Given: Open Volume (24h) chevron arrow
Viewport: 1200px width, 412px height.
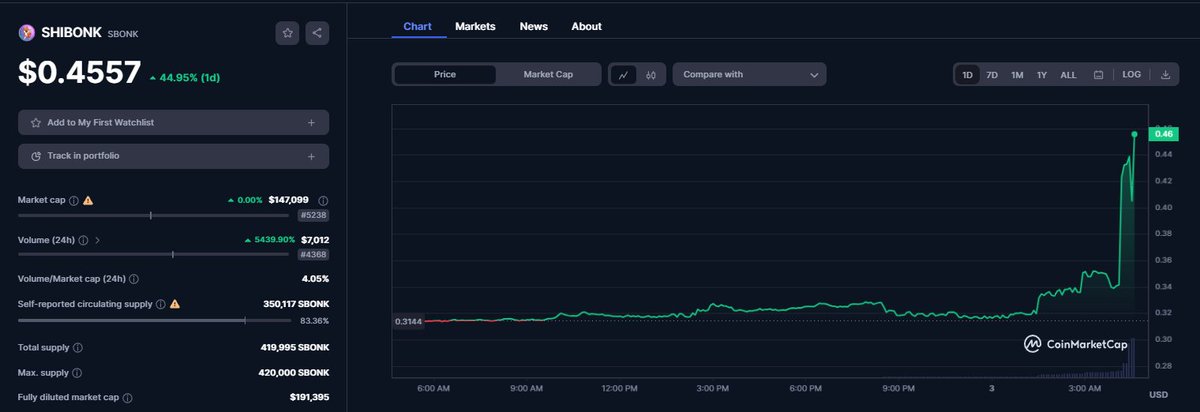Looking at the screenshot, I should (97, 240).
